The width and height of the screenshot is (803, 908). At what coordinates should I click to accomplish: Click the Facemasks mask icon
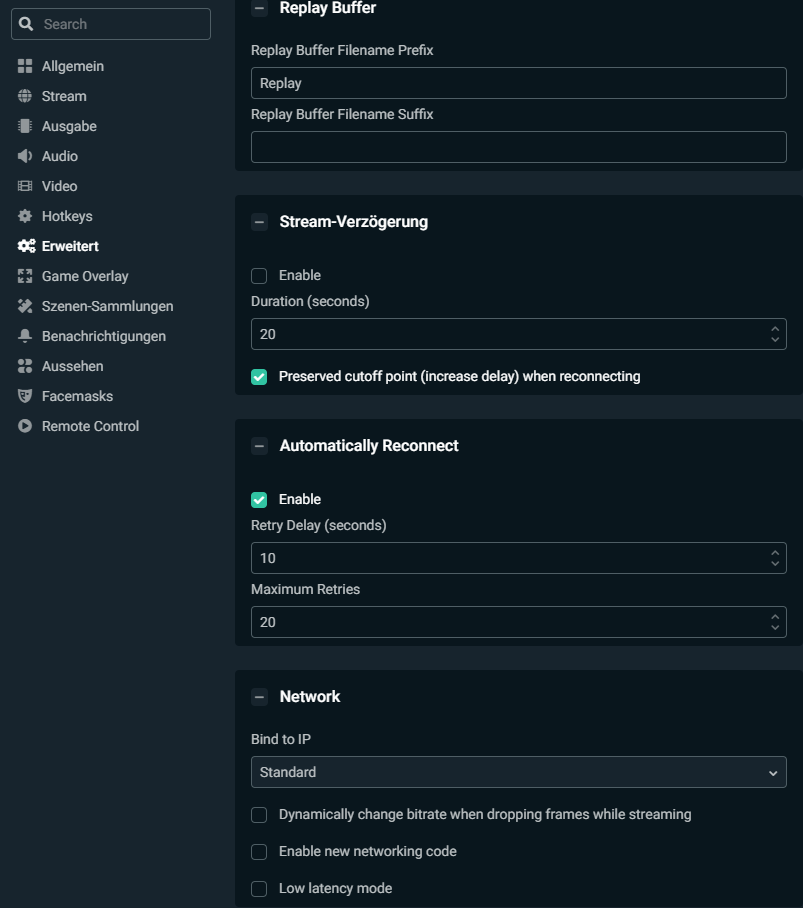click(25, 396)
